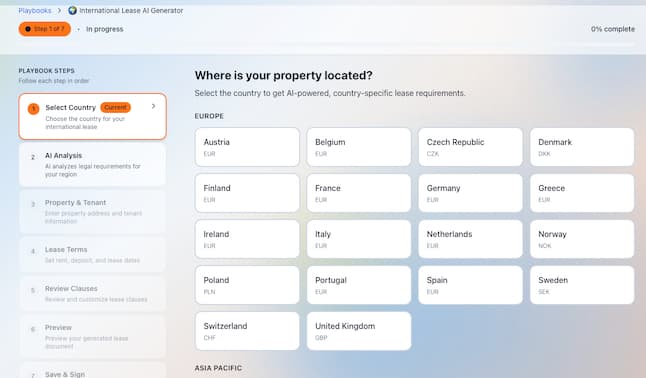Viewport: 646px width, 378px height.
Task: Open the Property & Tenant step
Action: coord(93,211)
